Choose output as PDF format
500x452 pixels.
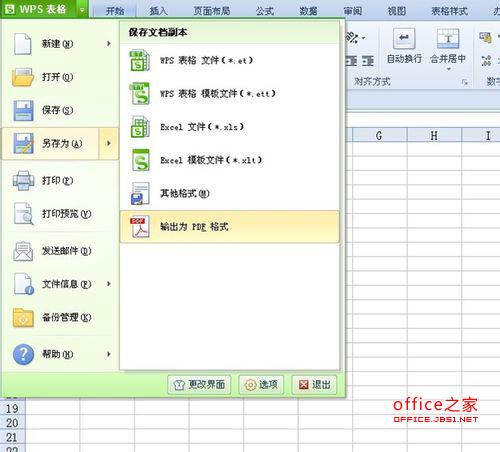(x=230, y=227)
